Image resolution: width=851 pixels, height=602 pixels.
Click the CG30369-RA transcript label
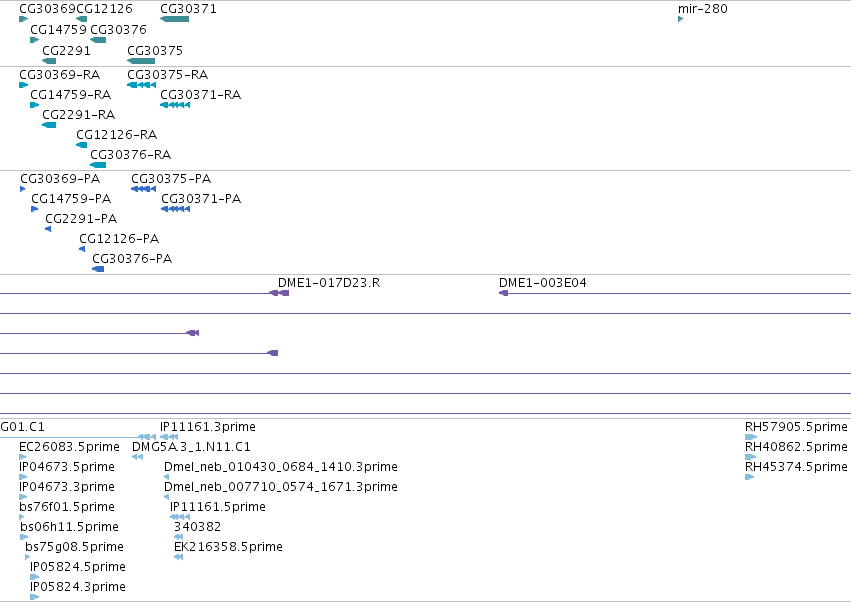(x=60, y=74)
